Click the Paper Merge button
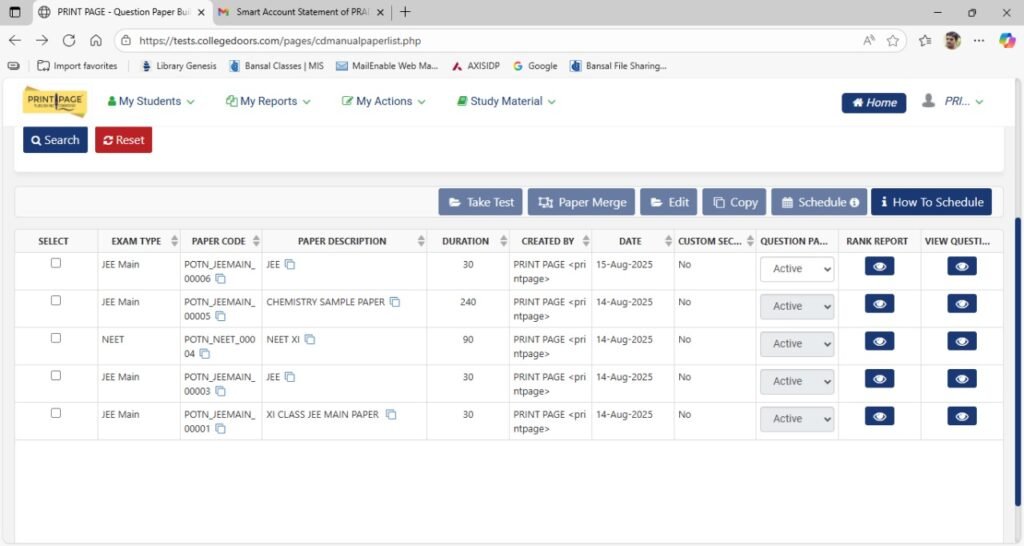 tap(582, 202)
